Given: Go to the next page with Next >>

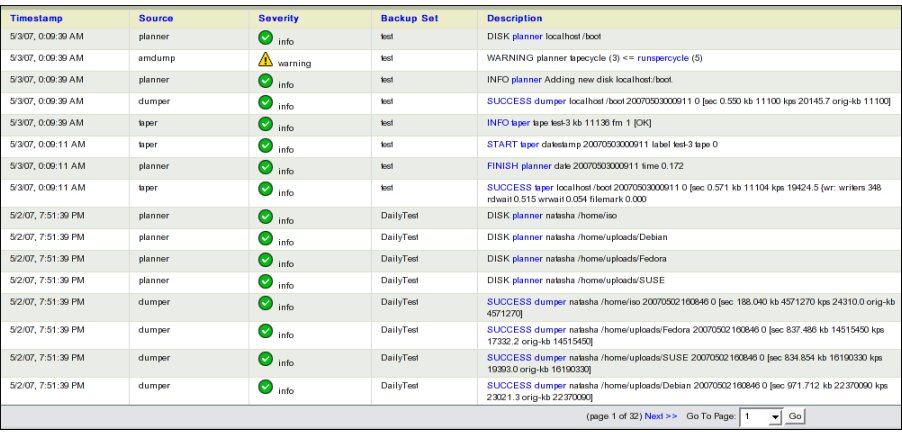Looking at the screenshot, I should pyautogui.click(x=660, y=416).
